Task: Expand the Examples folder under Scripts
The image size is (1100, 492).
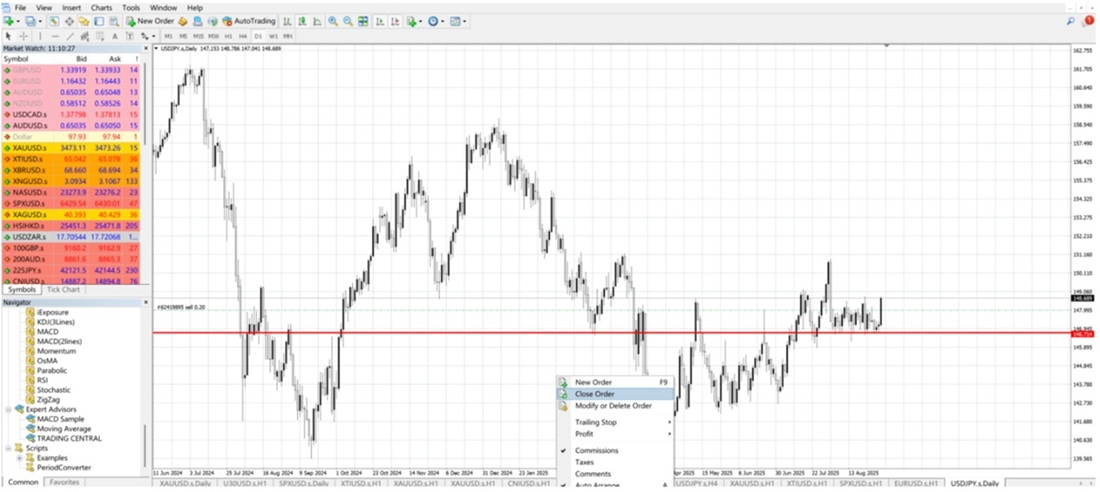Action: coord(20,458)
